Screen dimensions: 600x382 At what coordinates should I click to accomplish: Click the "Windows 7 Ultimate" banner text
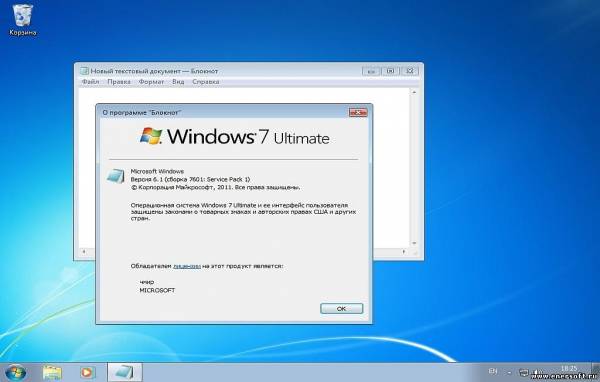tap(248, 137)
